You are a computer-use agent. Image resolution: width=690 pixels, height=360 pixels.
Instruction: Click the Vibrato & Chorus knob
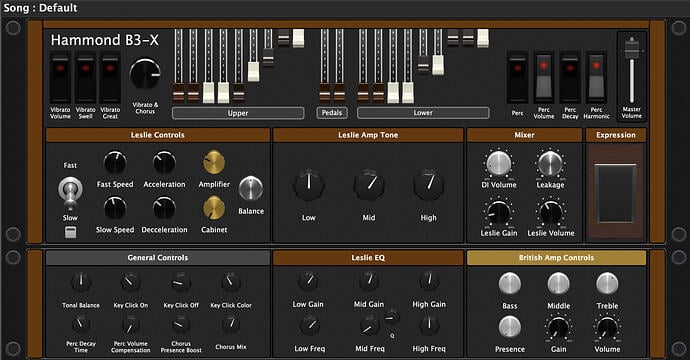145,74
